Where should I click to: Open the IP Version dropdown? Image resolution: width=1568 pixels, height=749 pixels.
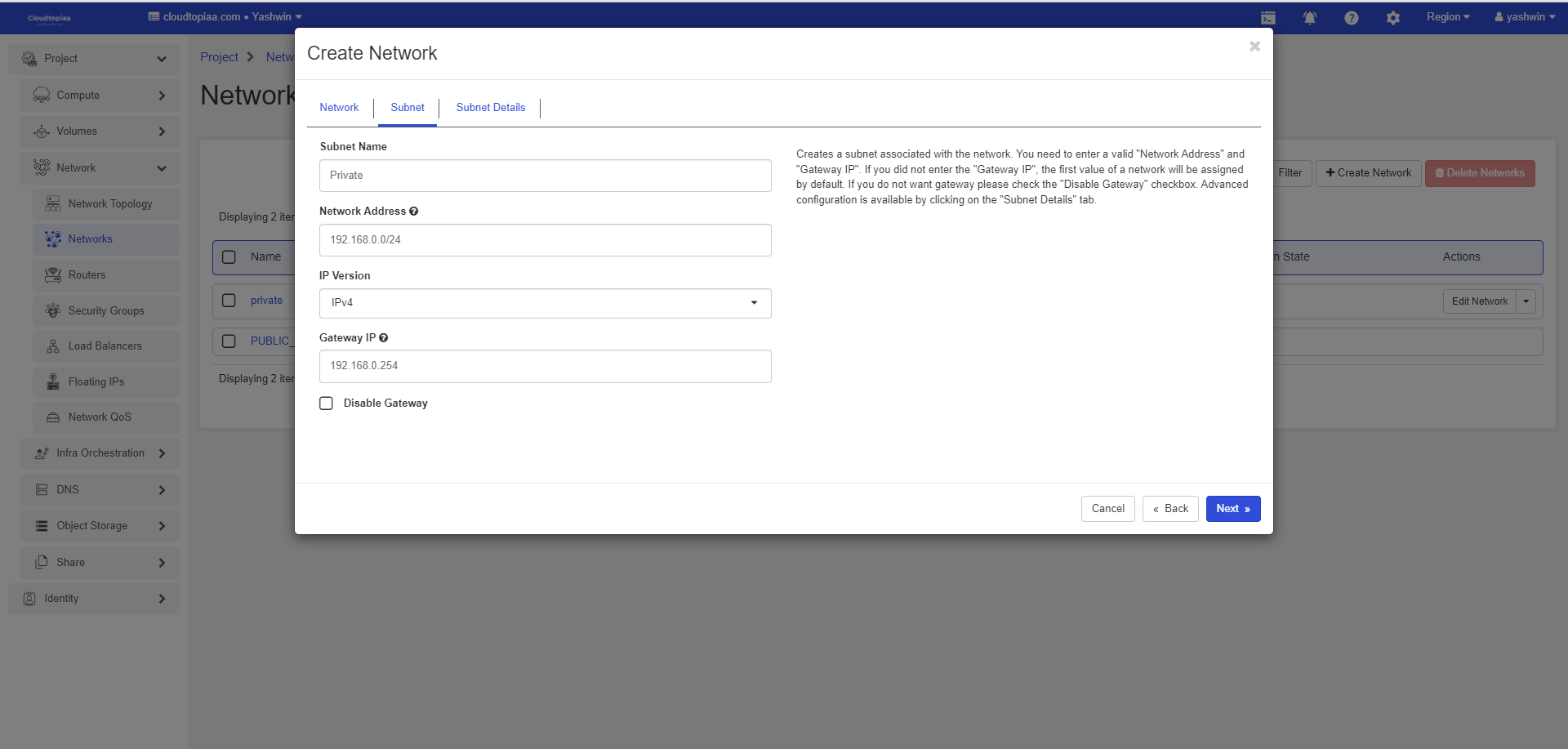545,303
